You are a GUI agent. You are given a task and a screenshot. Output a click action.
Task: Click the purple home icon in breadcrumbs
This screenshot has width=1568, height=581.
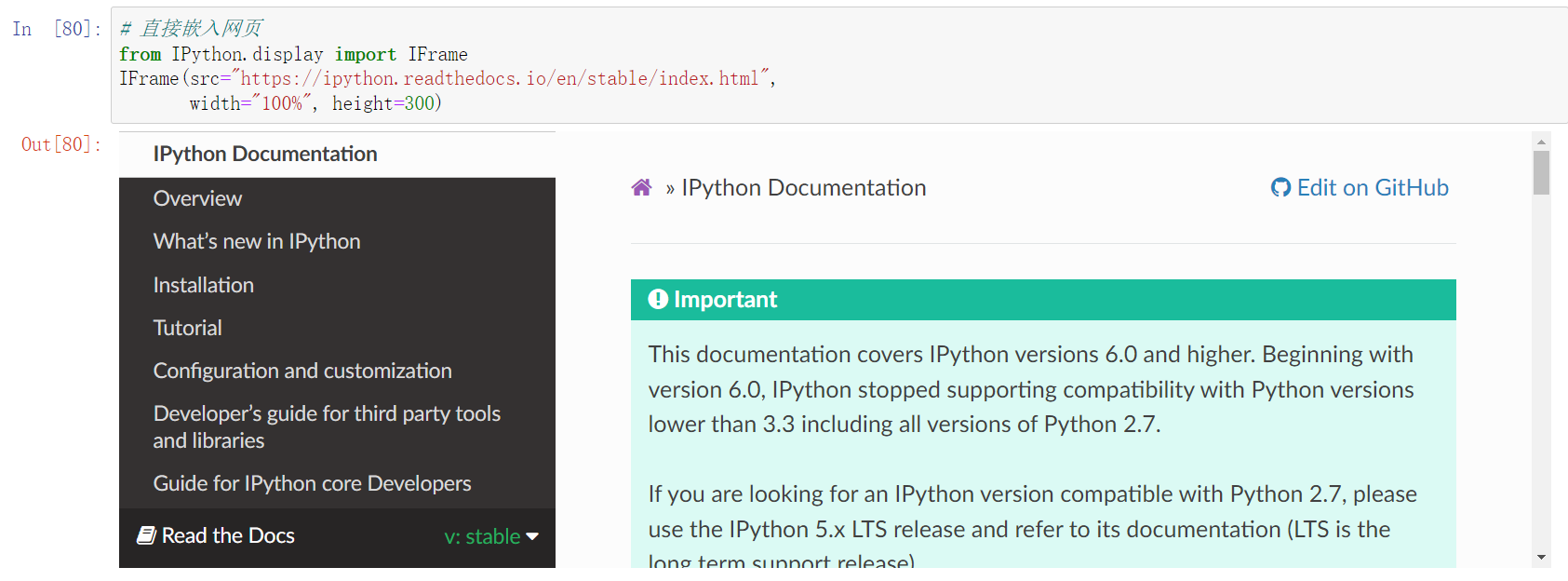point(641,188)
